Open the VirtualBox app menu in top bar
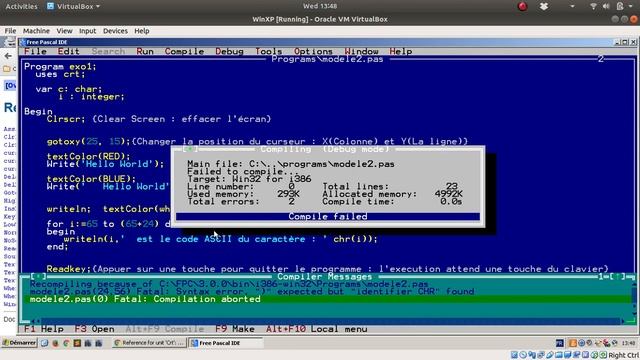This screenshot has width=640, height=360. [x=73, y=7]
